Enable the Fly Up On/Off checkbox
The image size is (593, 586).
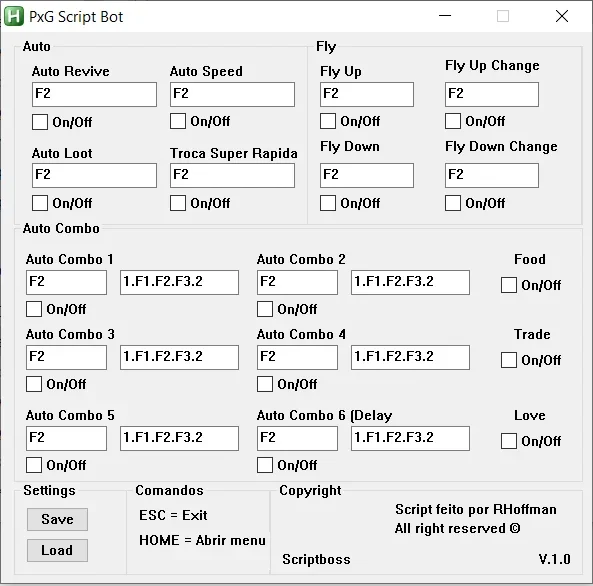(328, 121)
